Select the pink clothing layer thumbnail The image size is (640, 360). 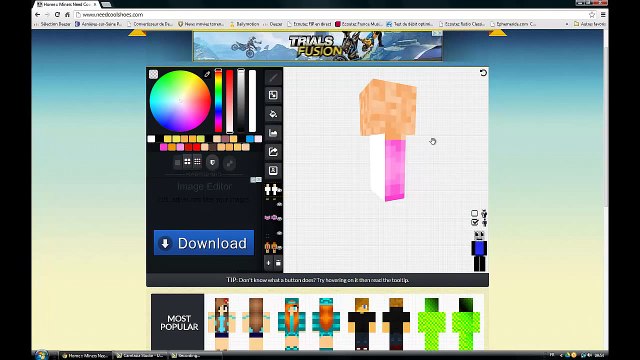coord(271,218)
